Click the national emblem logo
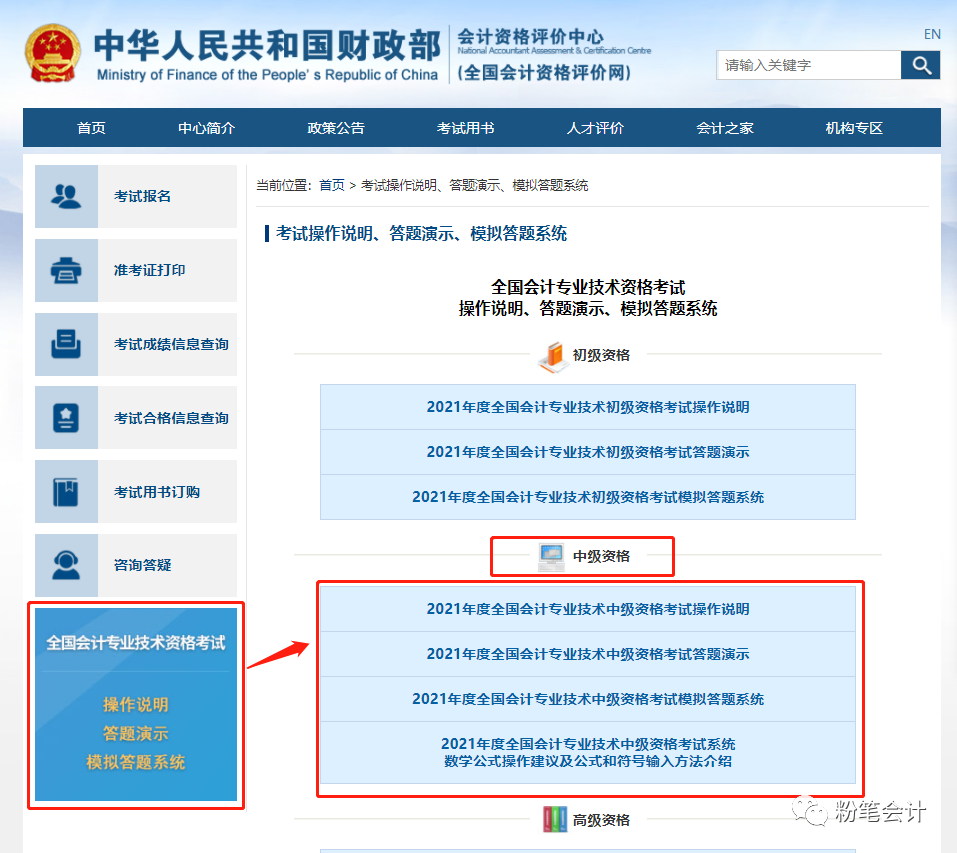This screenshot has height=853, width=957. click(x=53, y=52)
